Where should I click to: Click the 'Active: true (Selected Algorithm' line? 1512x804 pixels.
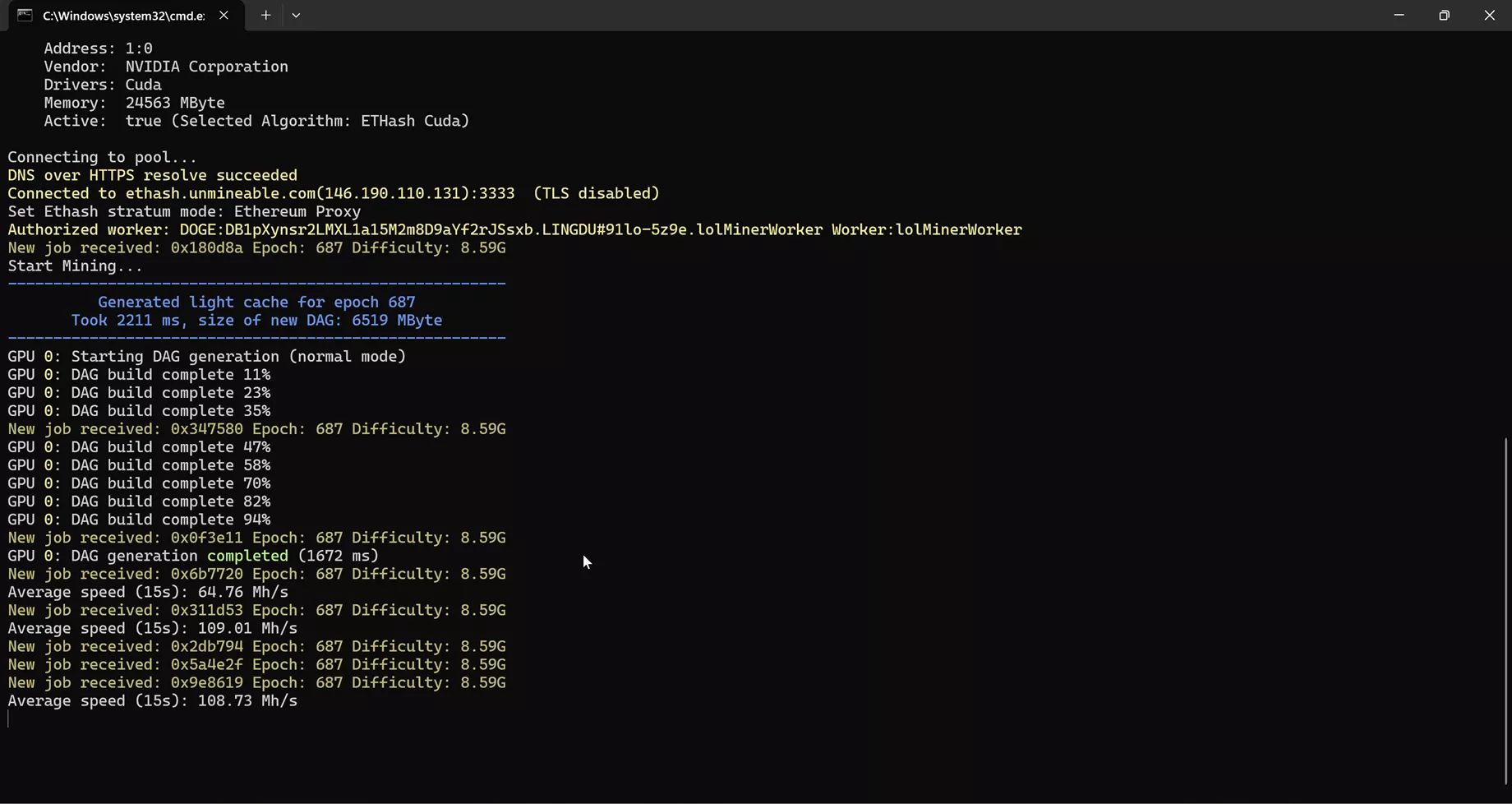tap(256, 121)
